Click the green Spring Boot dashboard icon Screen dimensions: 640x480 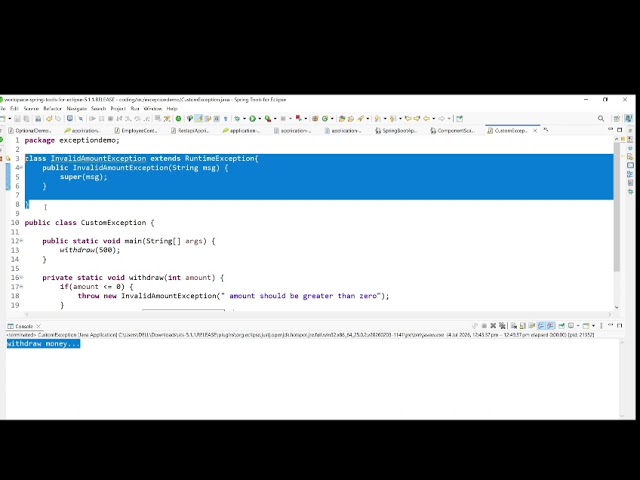[x=178, y=119]
